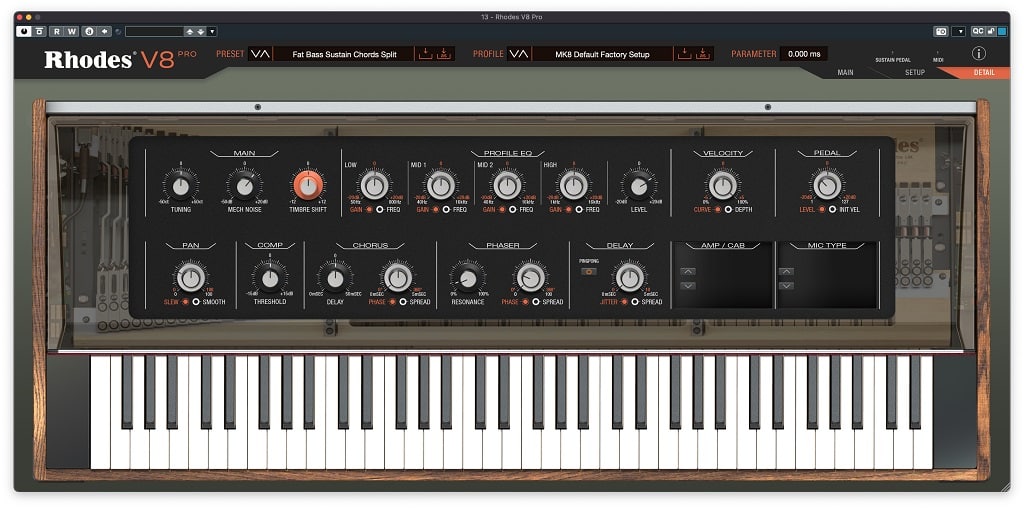Select Velocity DEPTH radio button
Viewport: 1024px width, 508px height.
point(728,210)
